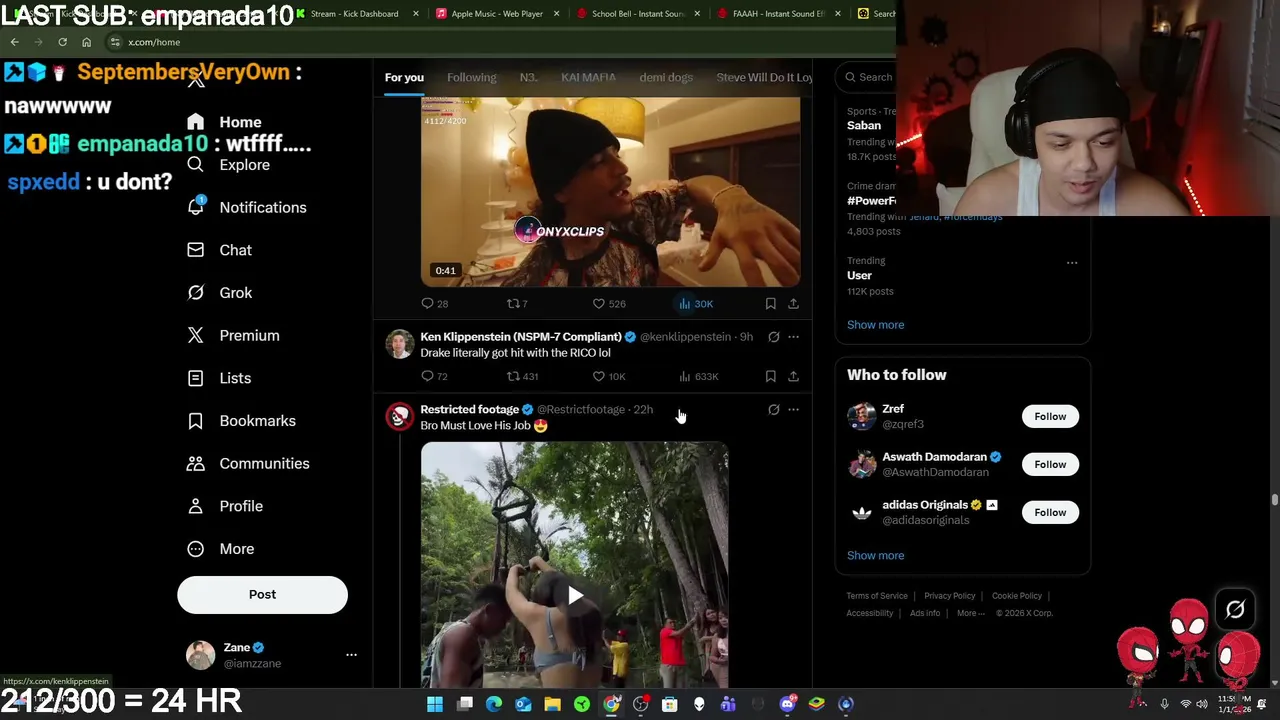This screenshot has width=1280, height=720.
Task: Open Ken Klippenstein's profile avatar
Action: [399, 344]
